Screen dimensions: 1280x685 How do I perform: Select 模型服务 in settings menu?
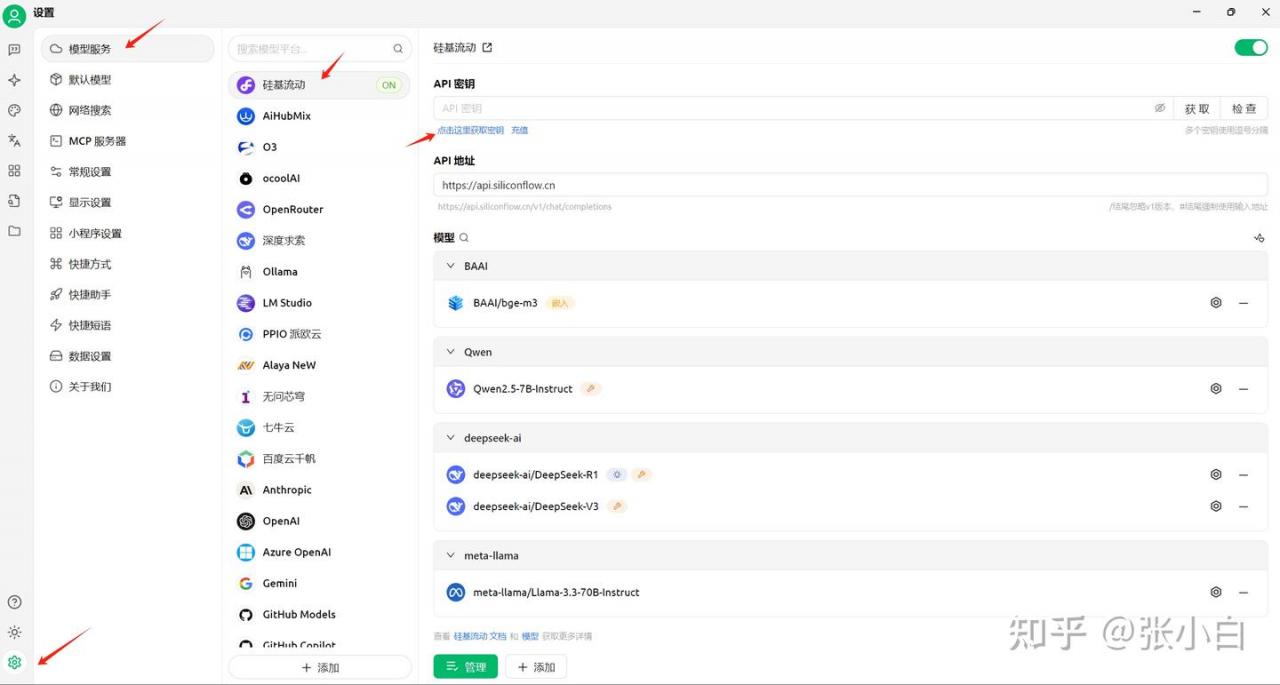[x=127, y=49]
